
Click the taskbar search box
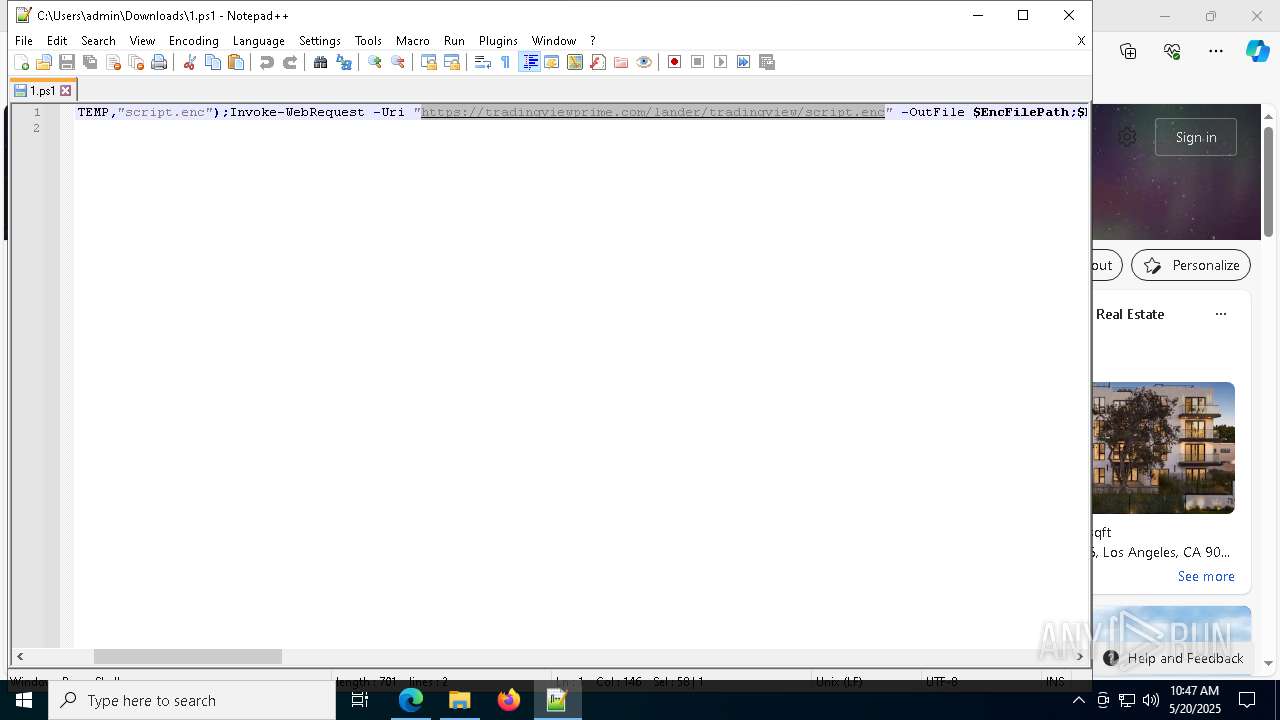coord(192,700)
